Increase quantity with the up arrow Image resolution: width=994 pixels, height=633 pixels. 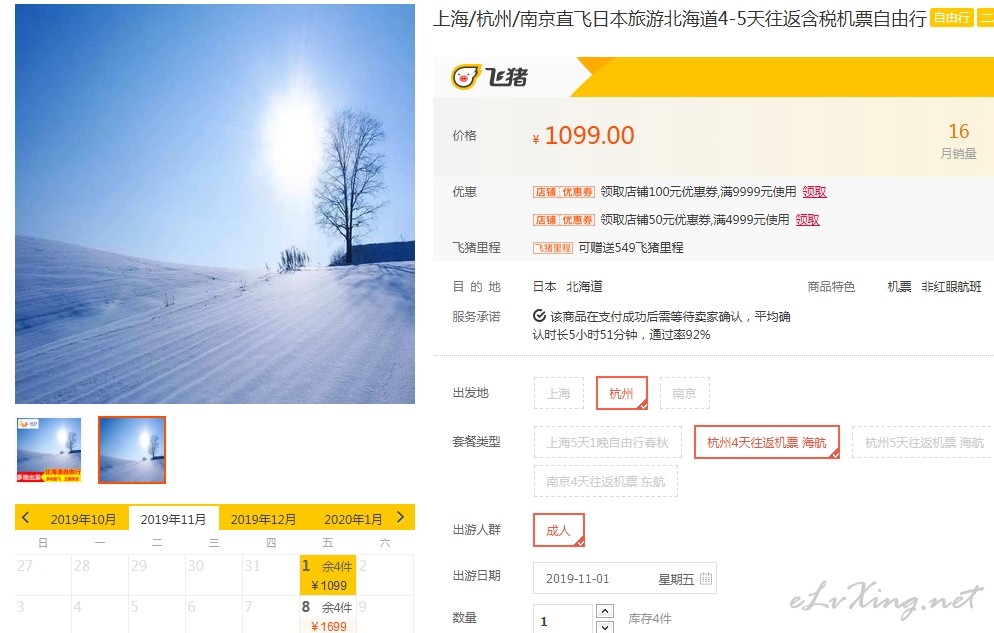click(x=605, y=611)
